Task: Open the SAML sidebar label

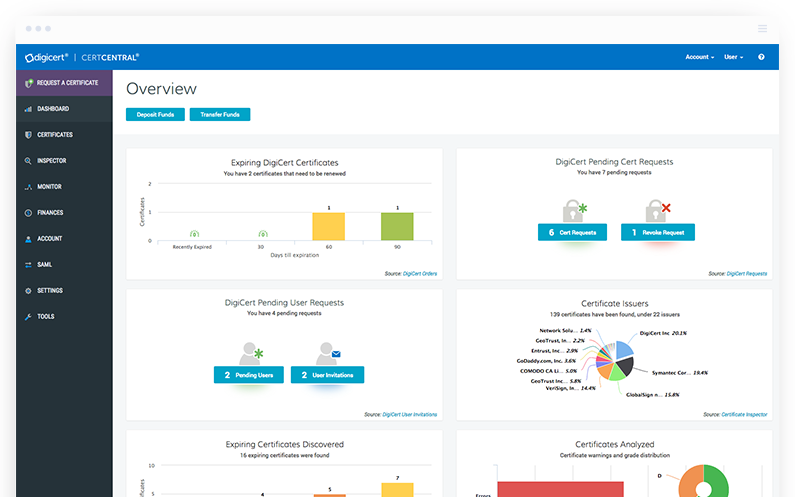Action: 45,265
